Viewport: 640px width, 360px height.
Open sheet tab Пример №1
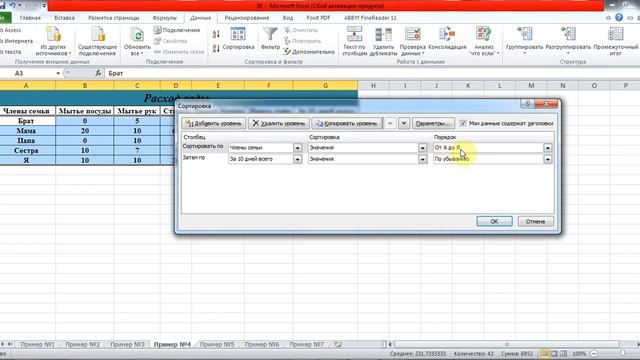click(x=37, y=344)
